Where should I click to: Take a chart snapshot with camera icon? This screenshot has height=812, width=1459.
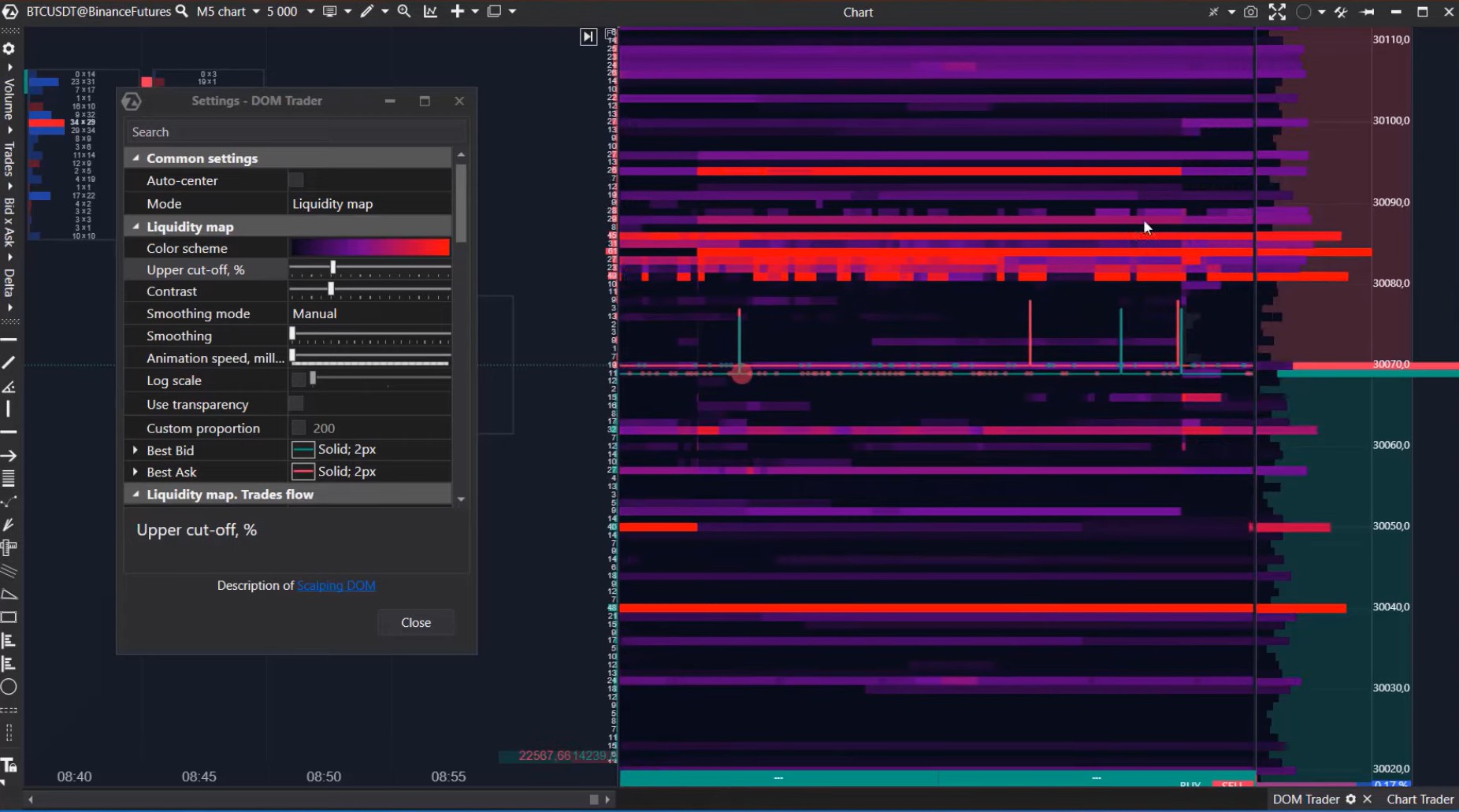(1250, 12)
